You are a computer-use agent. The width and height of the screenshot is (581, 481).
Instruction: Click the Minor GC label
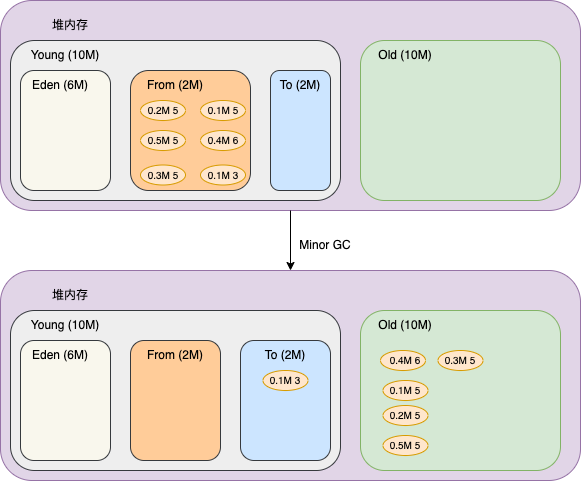click(x=325, y=245)
